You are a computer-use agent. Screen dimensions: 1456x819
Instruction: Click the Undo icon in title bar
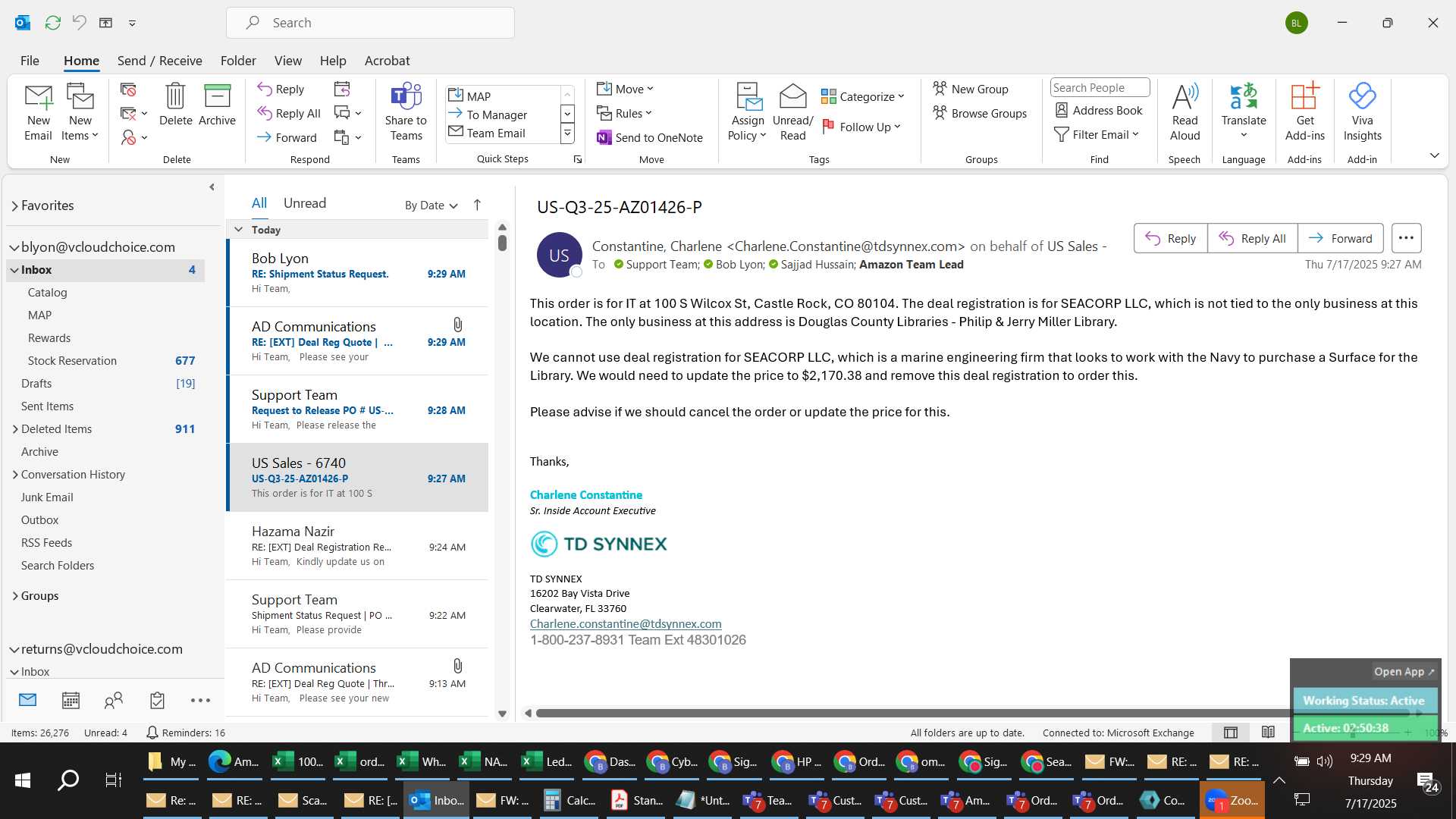[x=80, y=23]
